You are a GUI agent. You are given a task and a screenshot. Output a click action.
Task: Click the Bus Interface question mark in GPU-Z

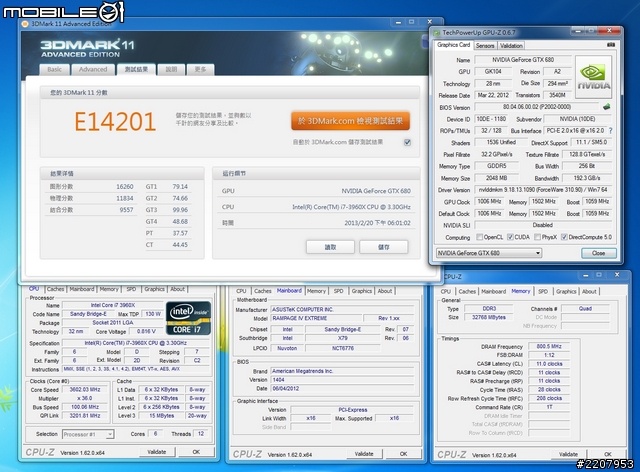(x=611, y=131)
